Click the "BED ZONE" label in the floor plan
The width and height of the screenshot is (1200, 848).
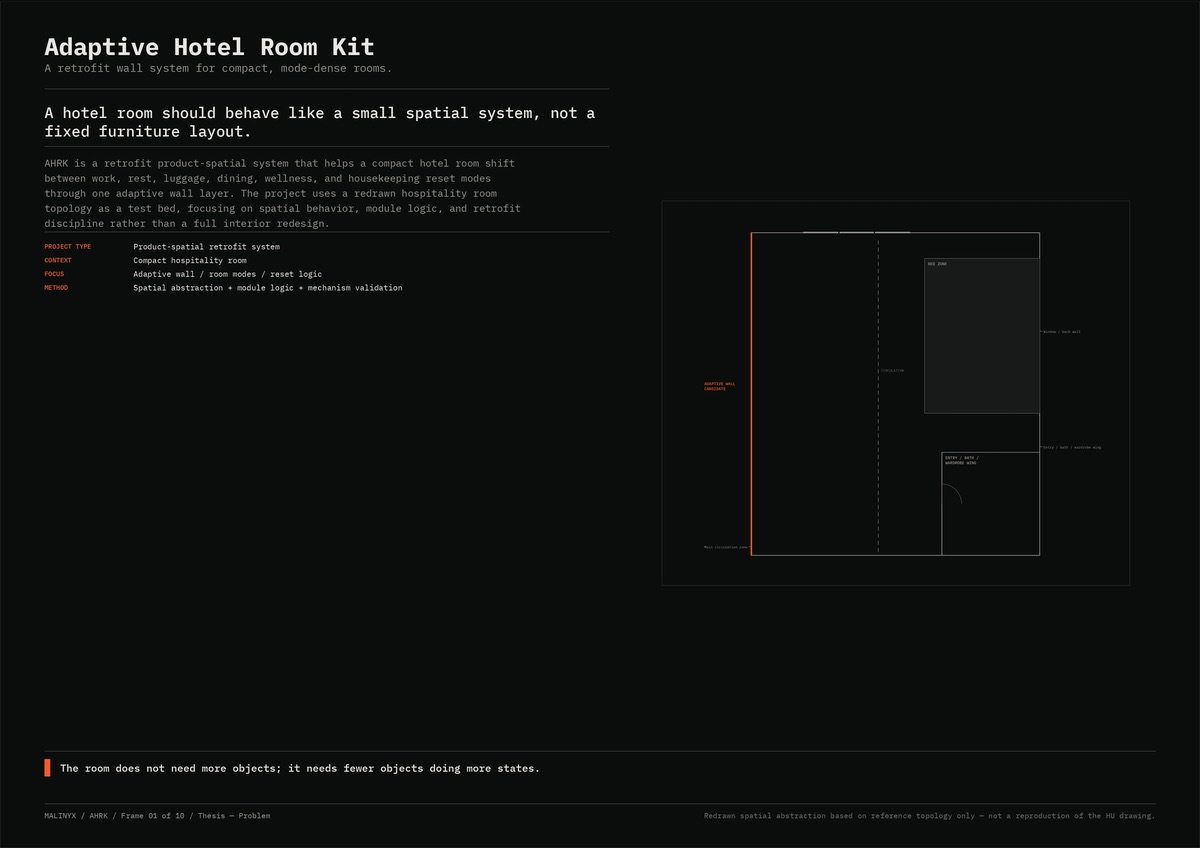[x=937, y=264]
